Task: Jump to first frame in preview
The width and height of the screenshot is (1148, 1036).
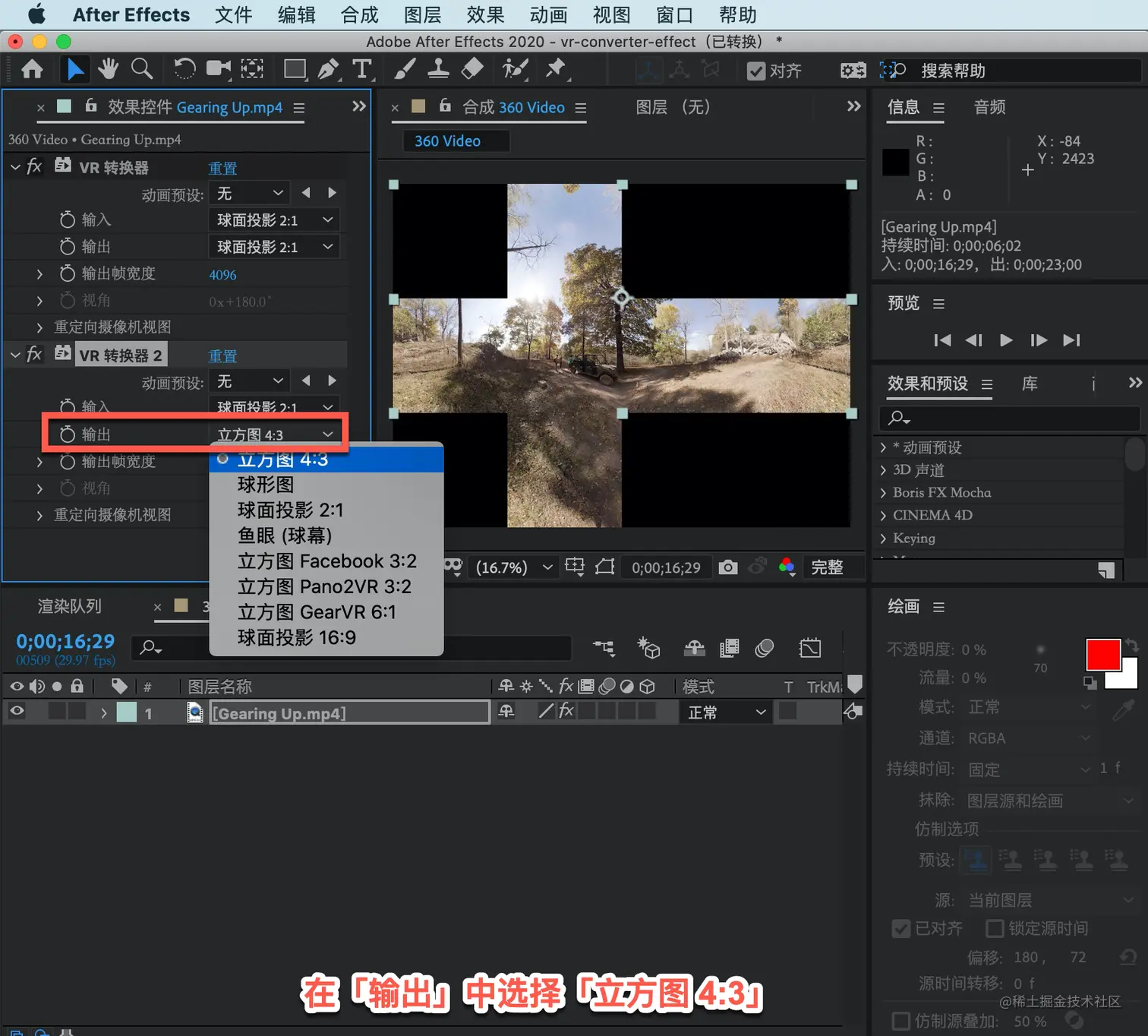Action: (942, 340)
